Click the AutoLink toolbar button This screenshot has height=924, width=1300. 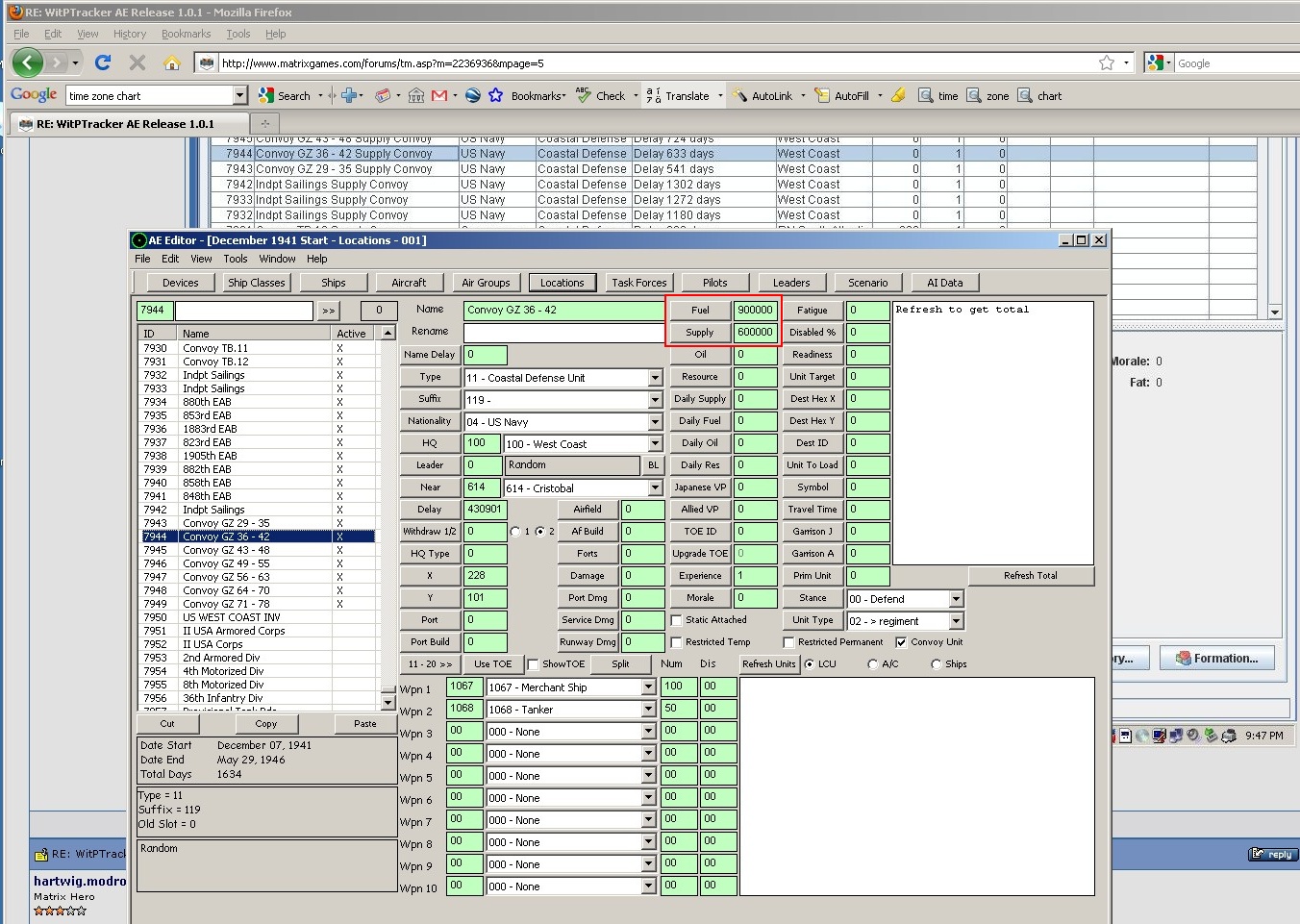763,96
